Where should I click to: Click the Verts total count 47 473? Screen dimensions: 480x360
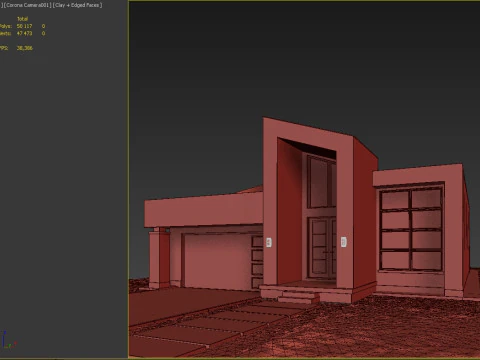click(x=24, y=33)
